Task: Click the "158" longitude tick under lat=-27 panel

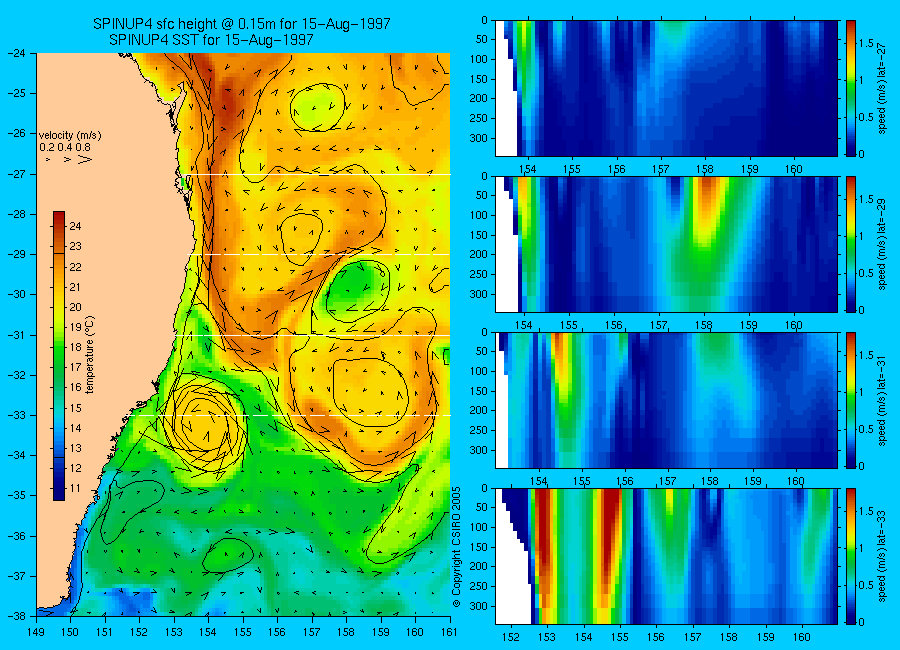Action: click(704, 169)
